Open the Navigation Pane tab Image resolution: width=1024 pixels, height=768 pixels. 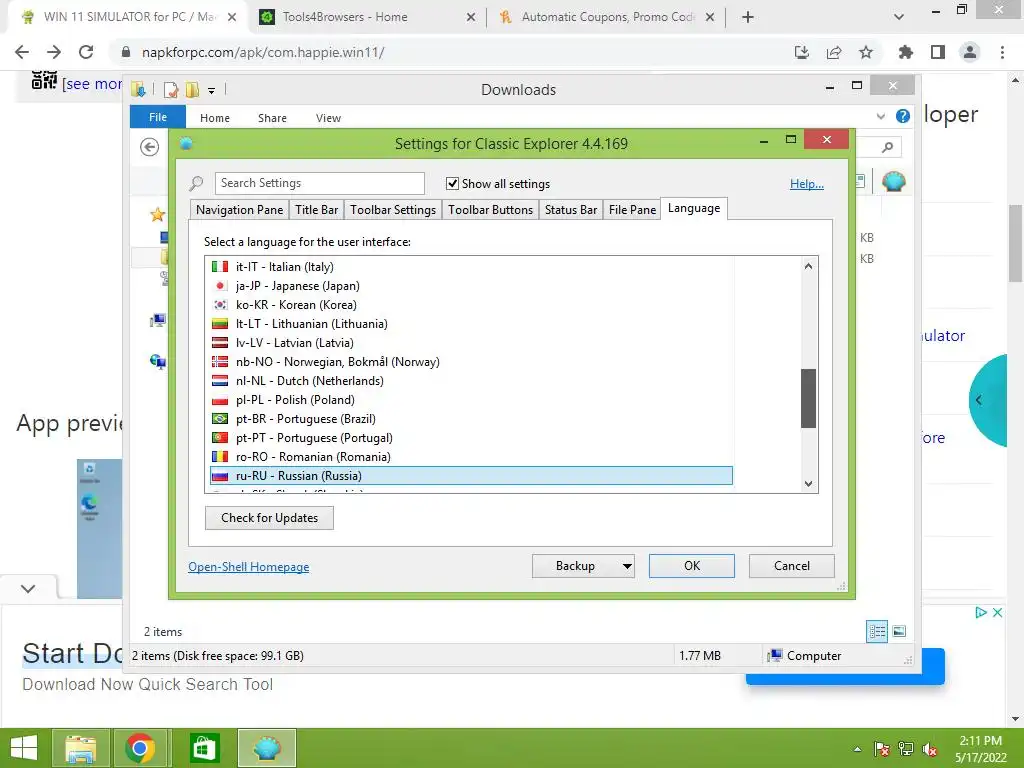[x=239, y=210]
